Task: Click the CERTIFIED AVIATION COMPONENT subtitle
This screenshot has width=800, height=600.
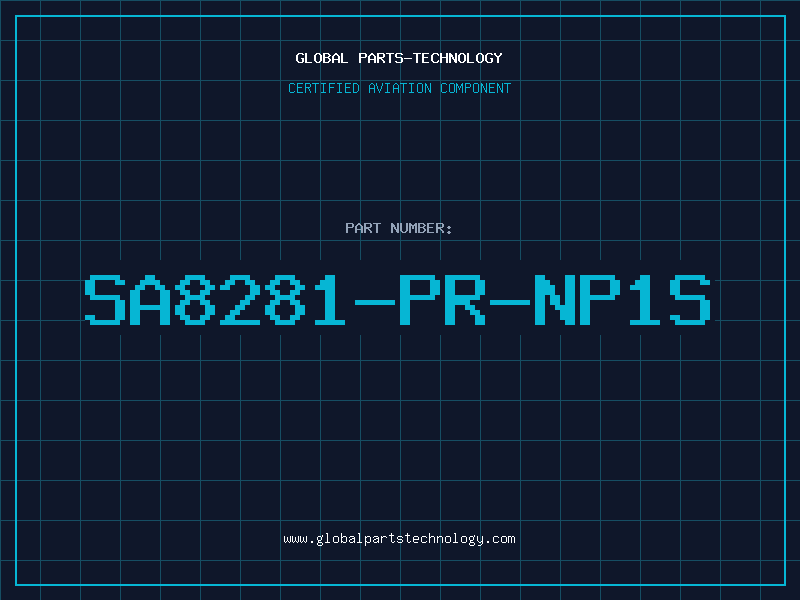Action: (399, 88)
